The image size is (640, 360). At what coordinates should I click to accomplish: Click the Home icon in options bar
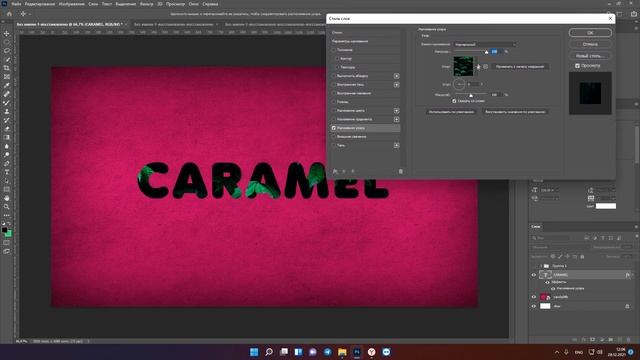(x=9, y=14)
